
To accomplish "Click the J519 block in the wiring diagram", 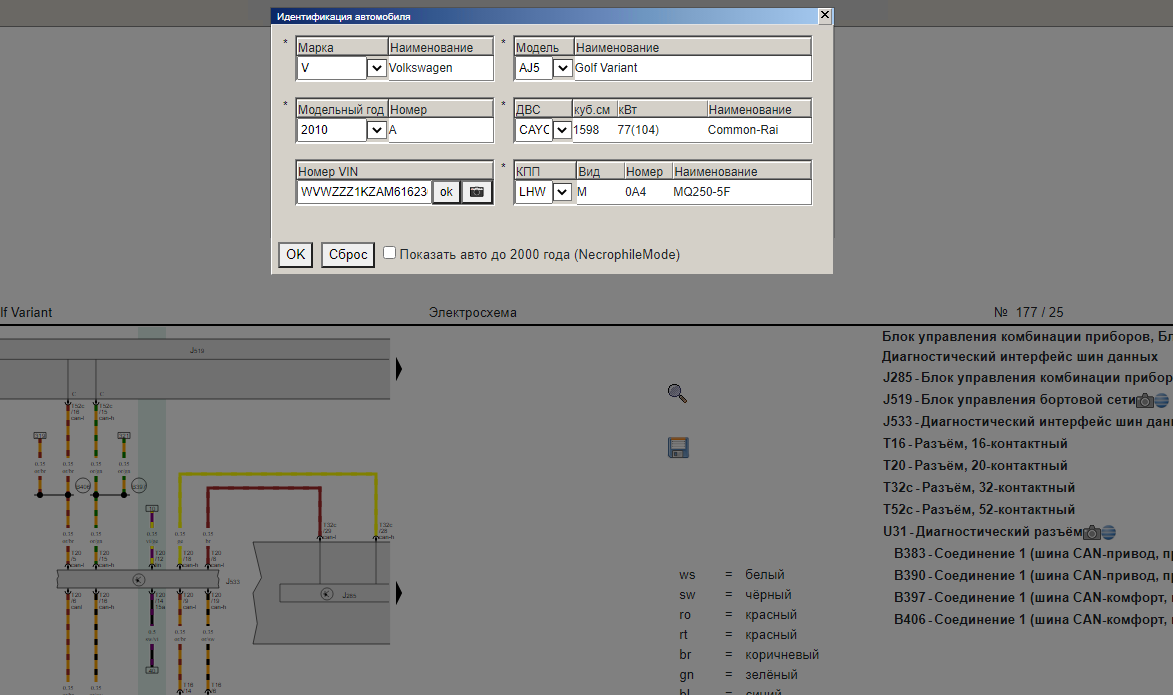I will click(x=195, y=369).
